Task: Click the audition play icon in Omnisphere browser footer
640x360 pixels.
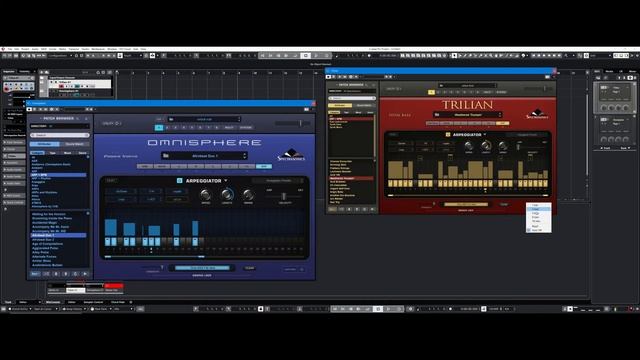Action: coord(85,274)
